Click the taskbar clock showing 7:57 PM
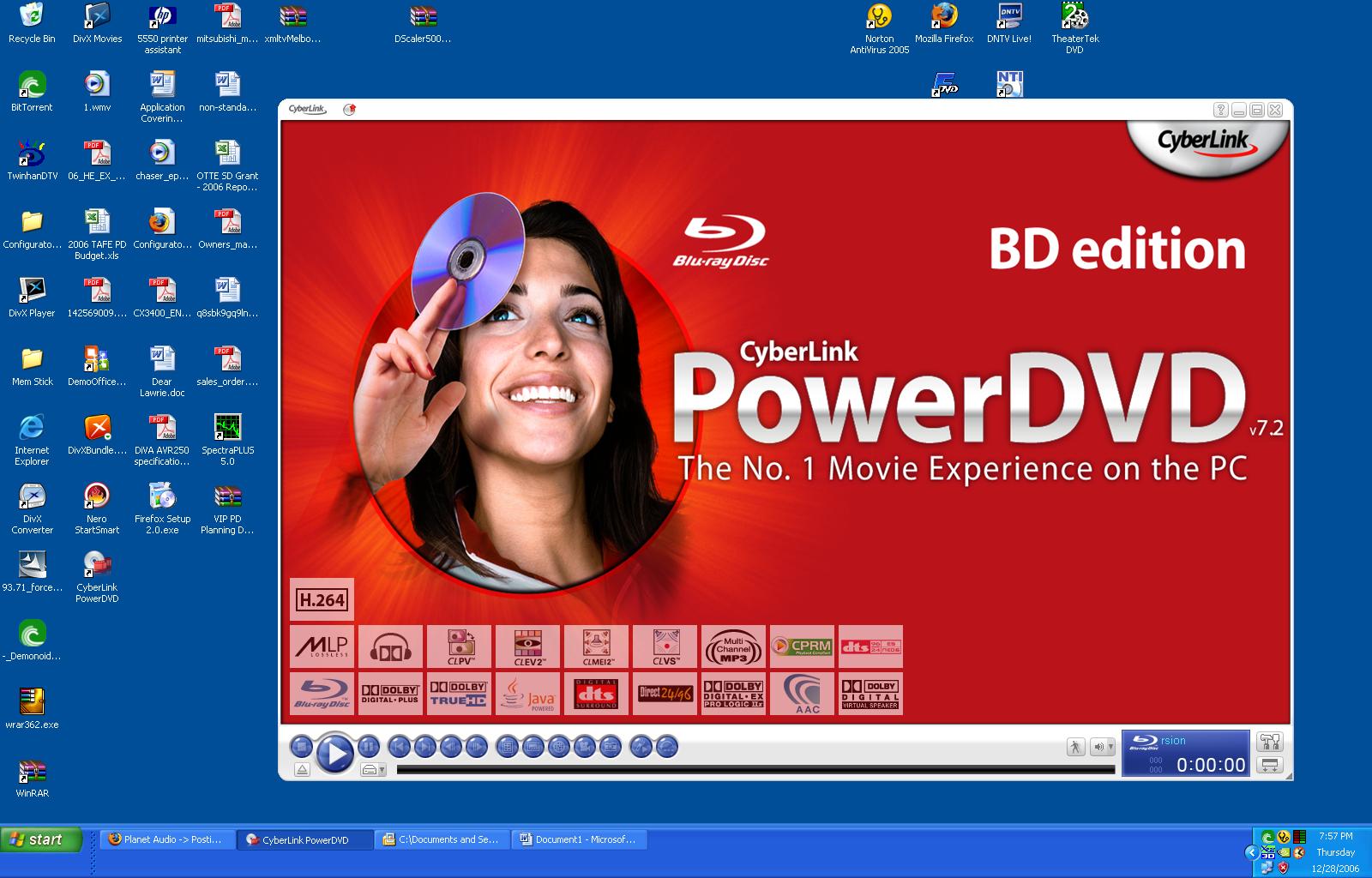The width and height of the screenshot is (1372, 878). [x=1335, y=836]
